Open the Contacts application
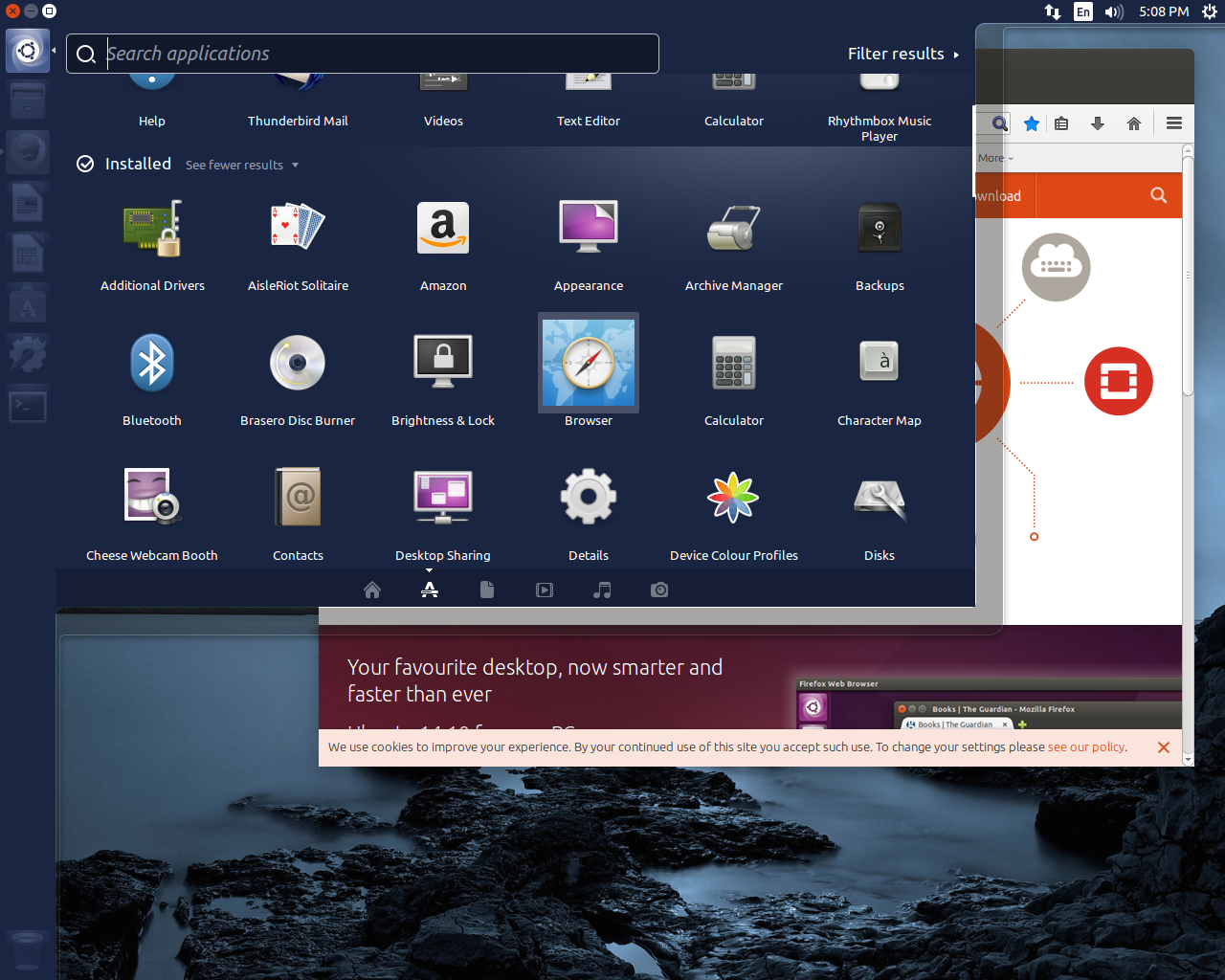The width and height of the screenshot is (1225, 980). tap(298, 498)
